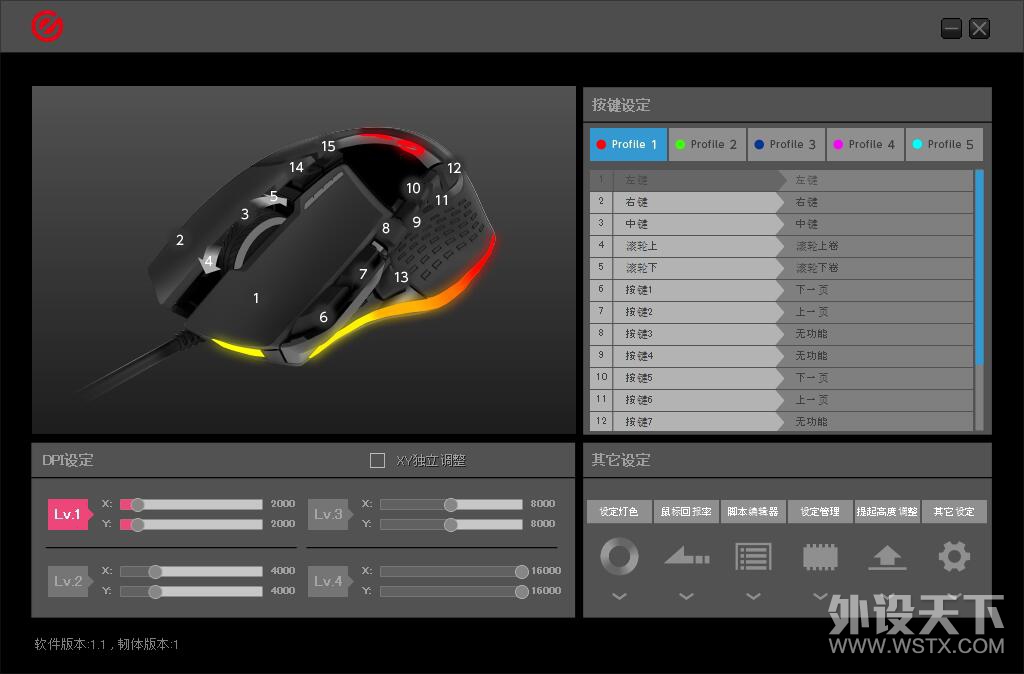The width and height of the screenshot is (1024, 674).
Task: Click the blue key-list scrollbar
Action: [979, 268]
